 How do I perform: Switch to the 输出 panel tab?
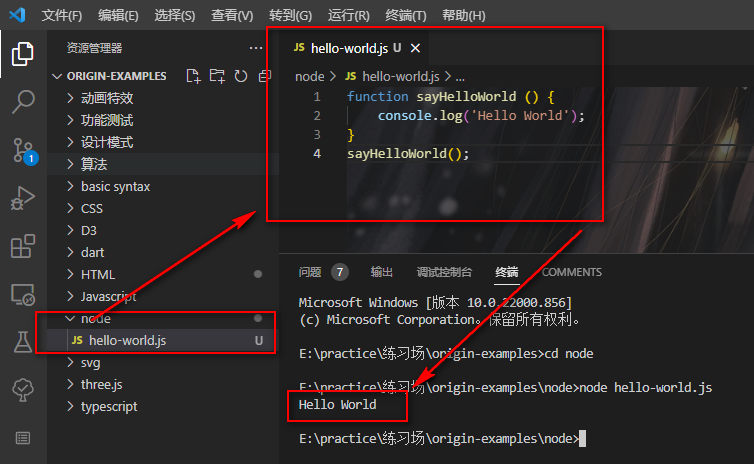click(x=382, y=272)
